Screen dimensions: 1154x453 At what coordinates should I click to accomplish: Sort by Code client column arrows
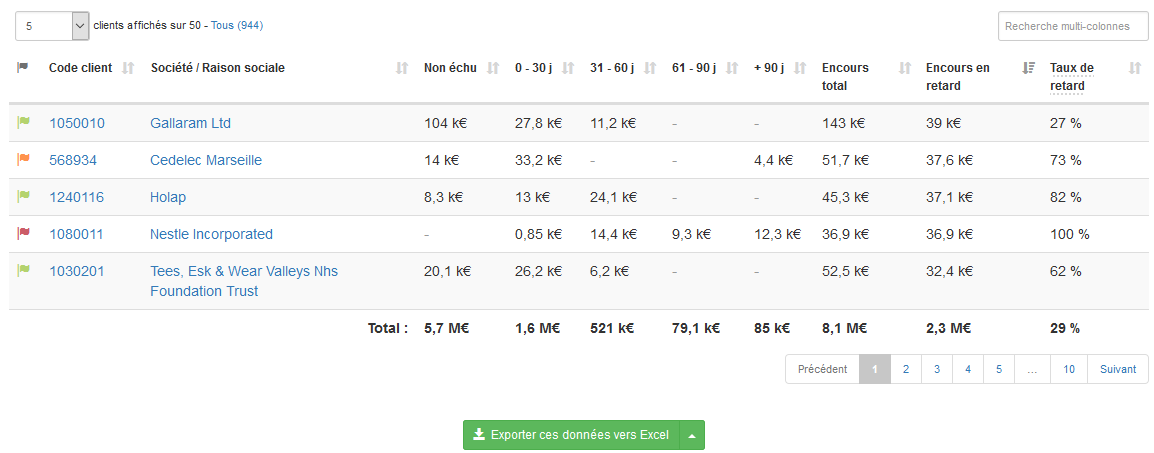[x=127, y=68]
